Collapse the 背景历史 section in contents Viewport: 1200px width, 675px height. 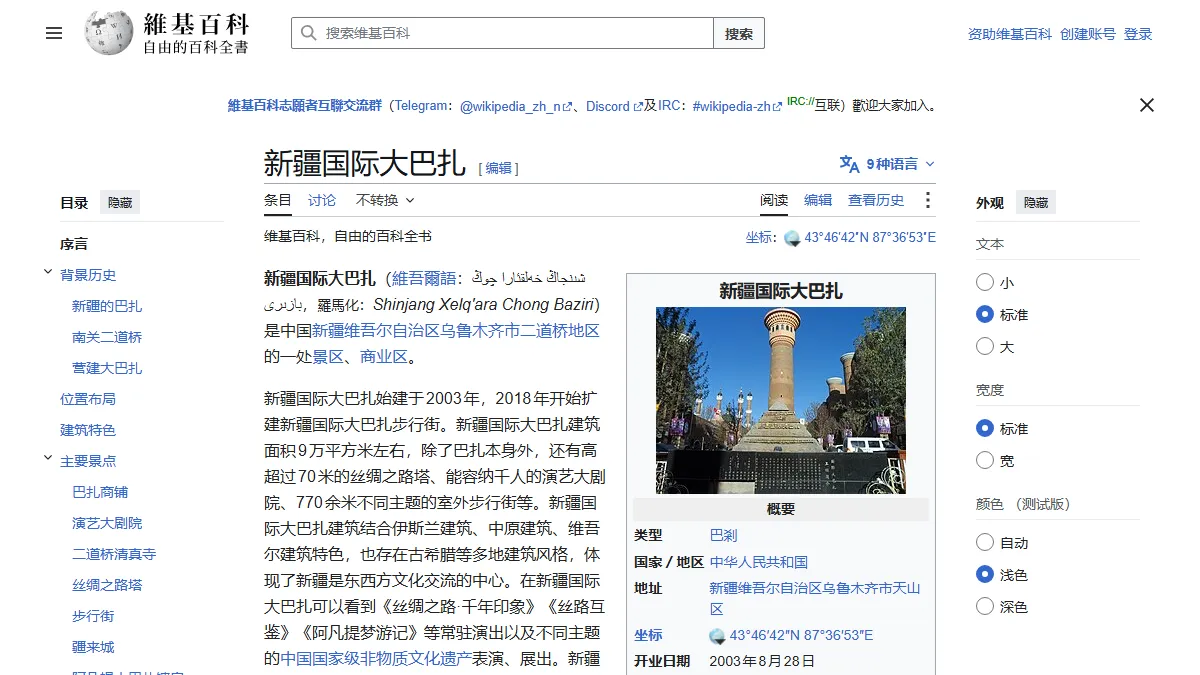tap(47, 272)
